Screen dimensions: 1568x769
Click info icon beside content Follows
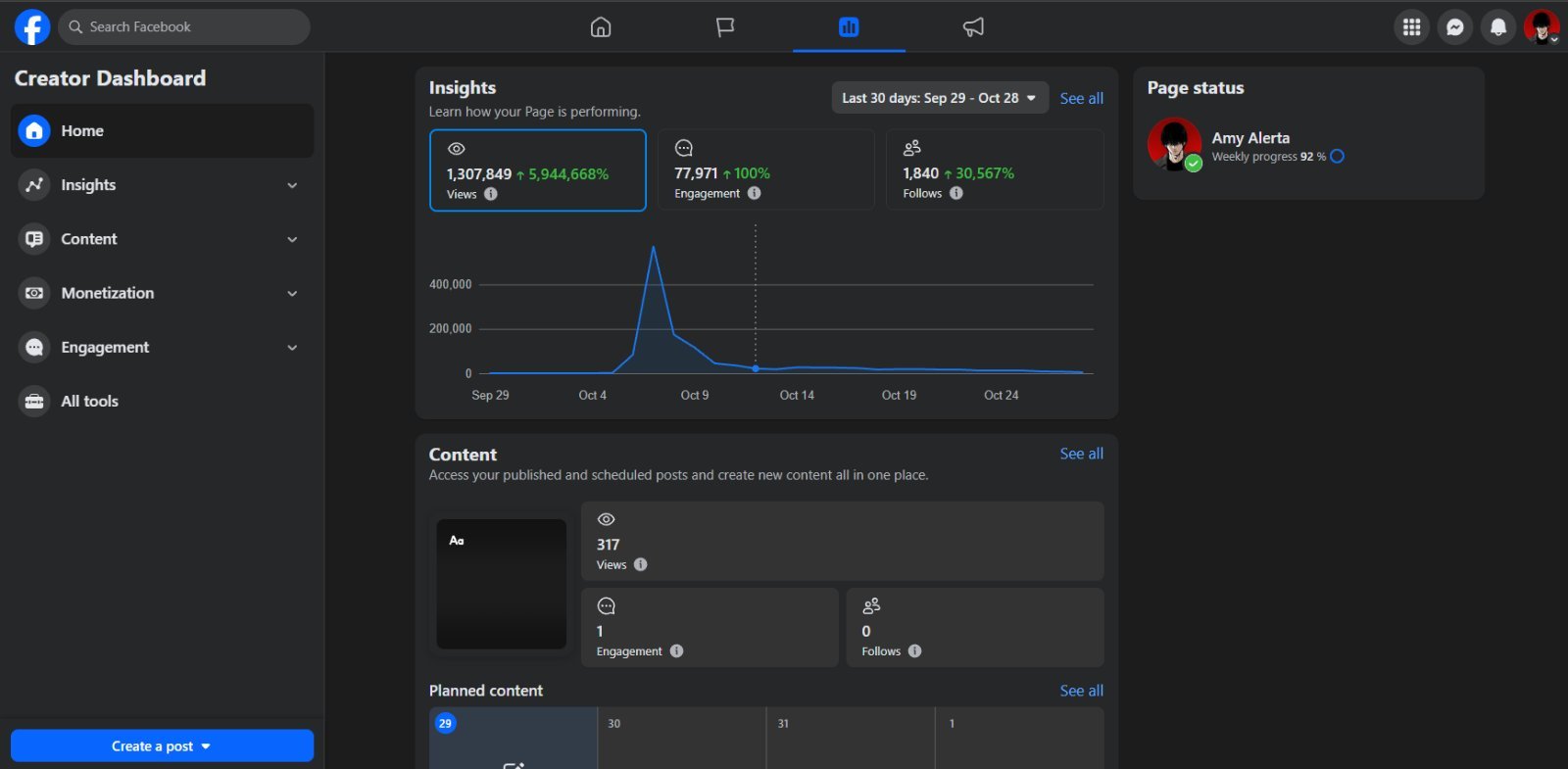(x=915, y=651)
